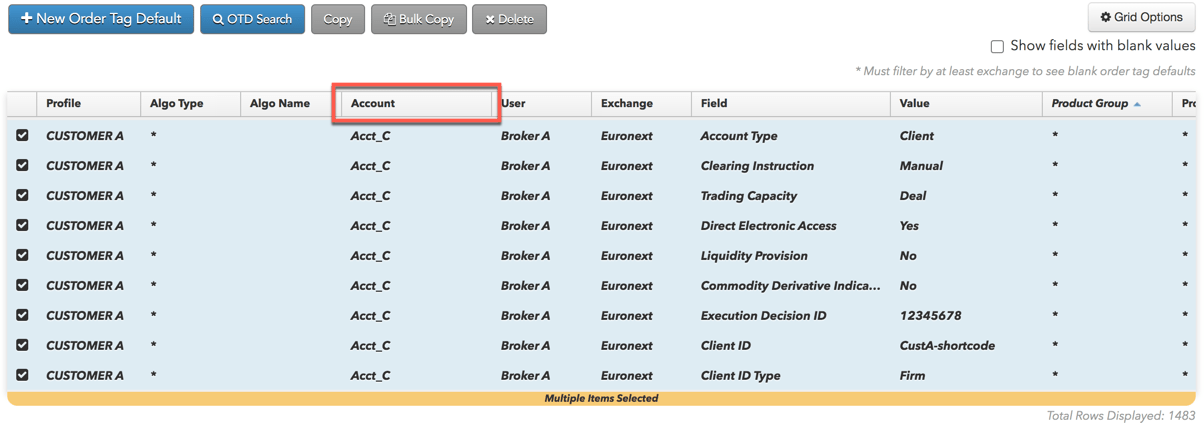Uncheck the Client ID Type row checkbox

[22, 375]
